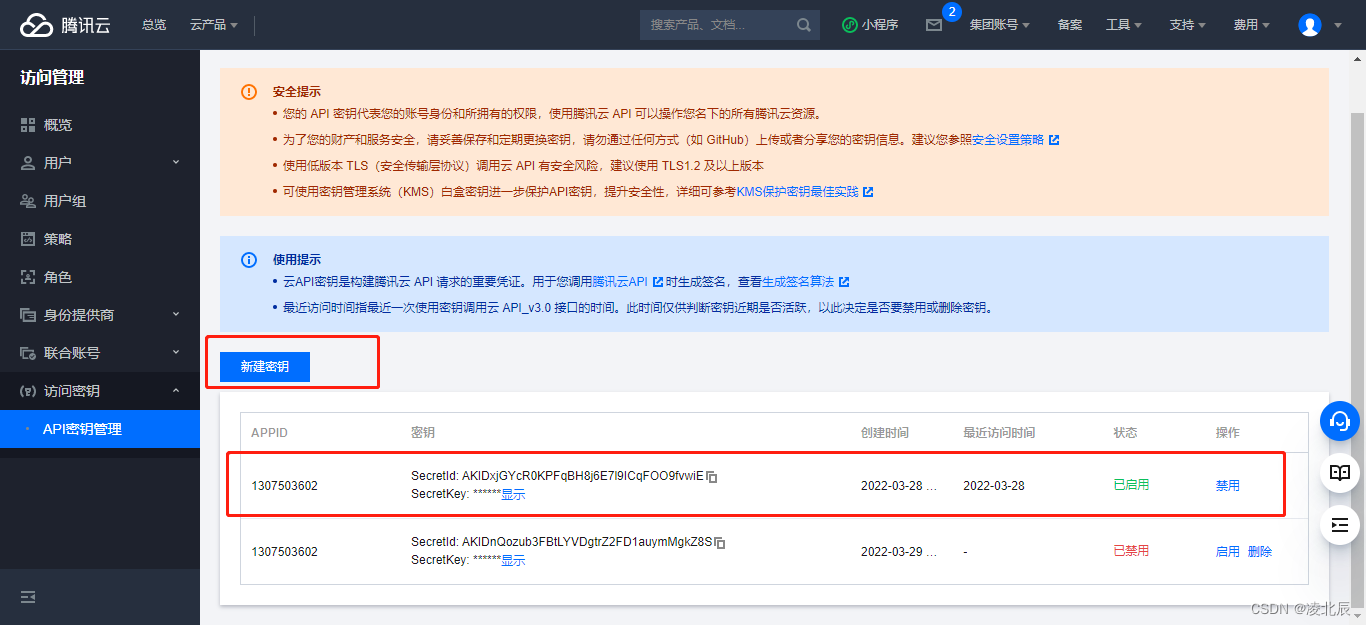Delete the second API key (删除)
Image resolution: width=1366 pixels, height=625 pixels.
[x=1260, y=552]
